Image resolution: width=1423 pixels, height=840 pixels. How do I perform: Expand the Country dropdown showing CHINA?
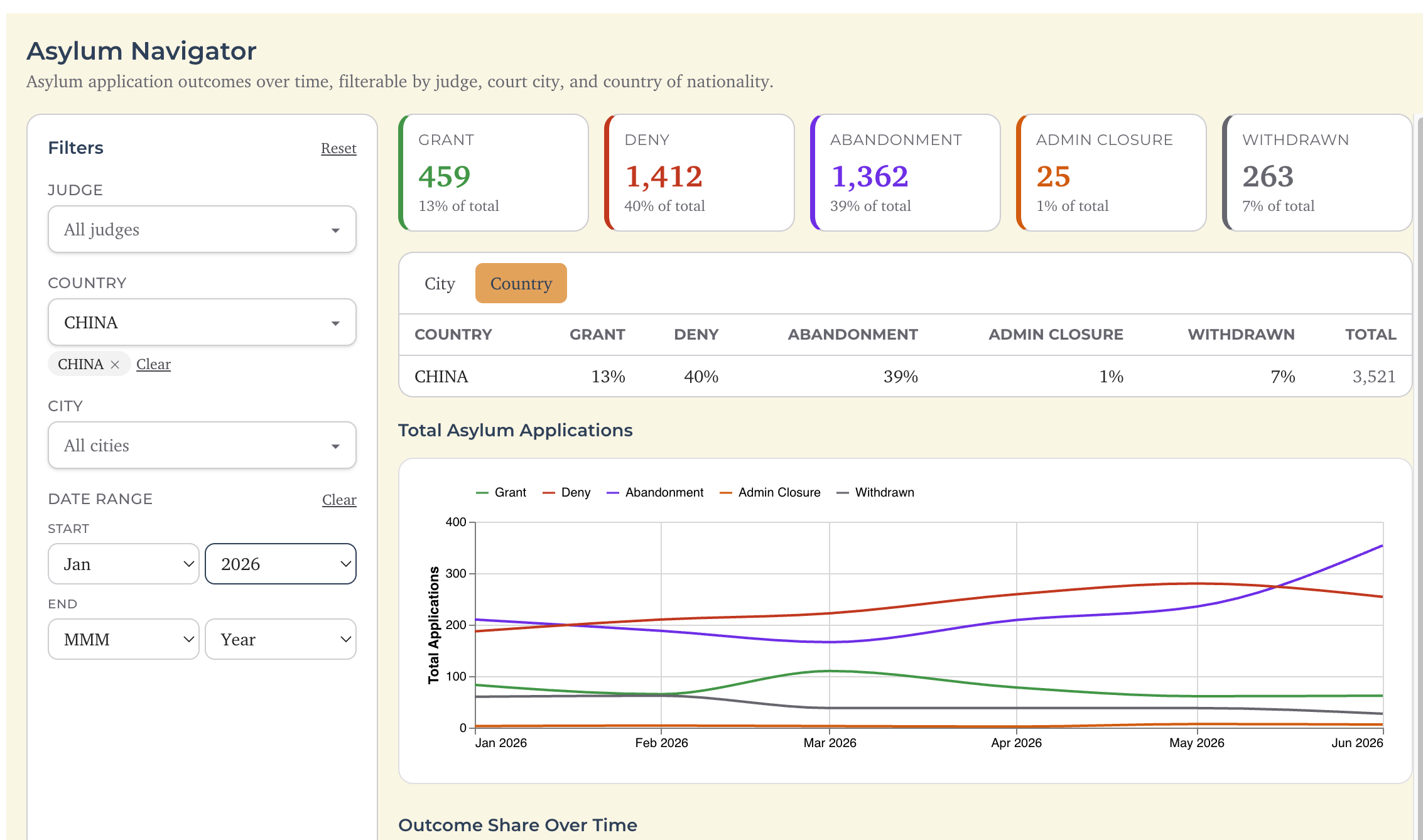pyautogui.click(x=202, y=323)
